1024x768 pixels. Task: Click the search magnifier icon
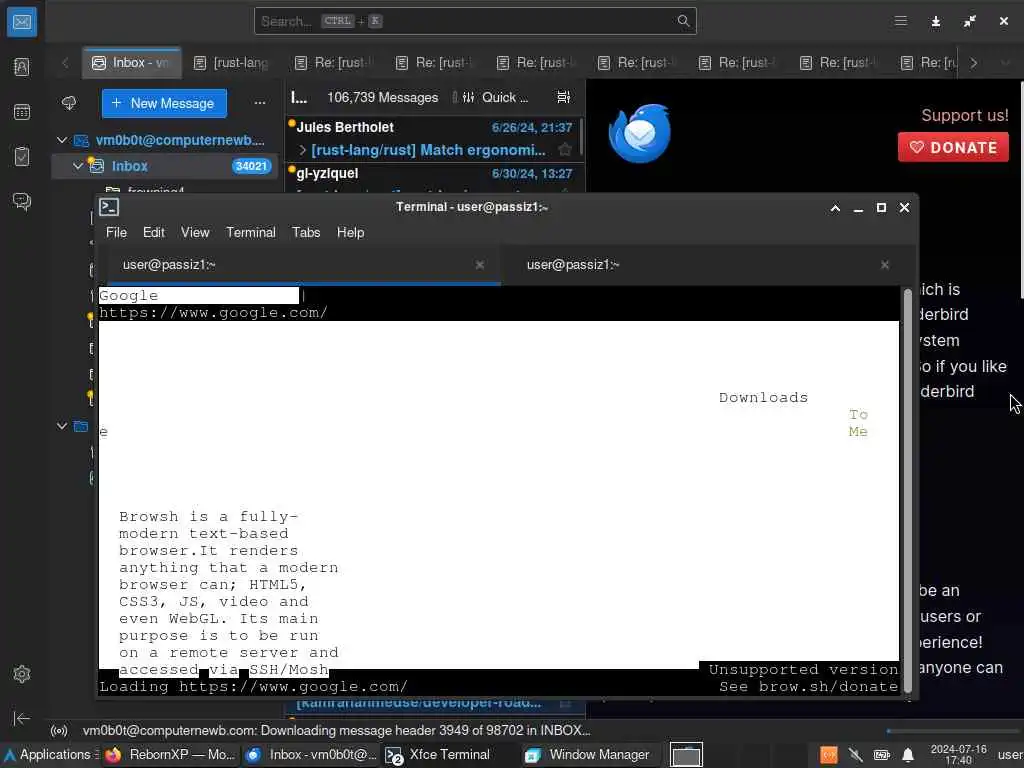(x=683, y=21)
